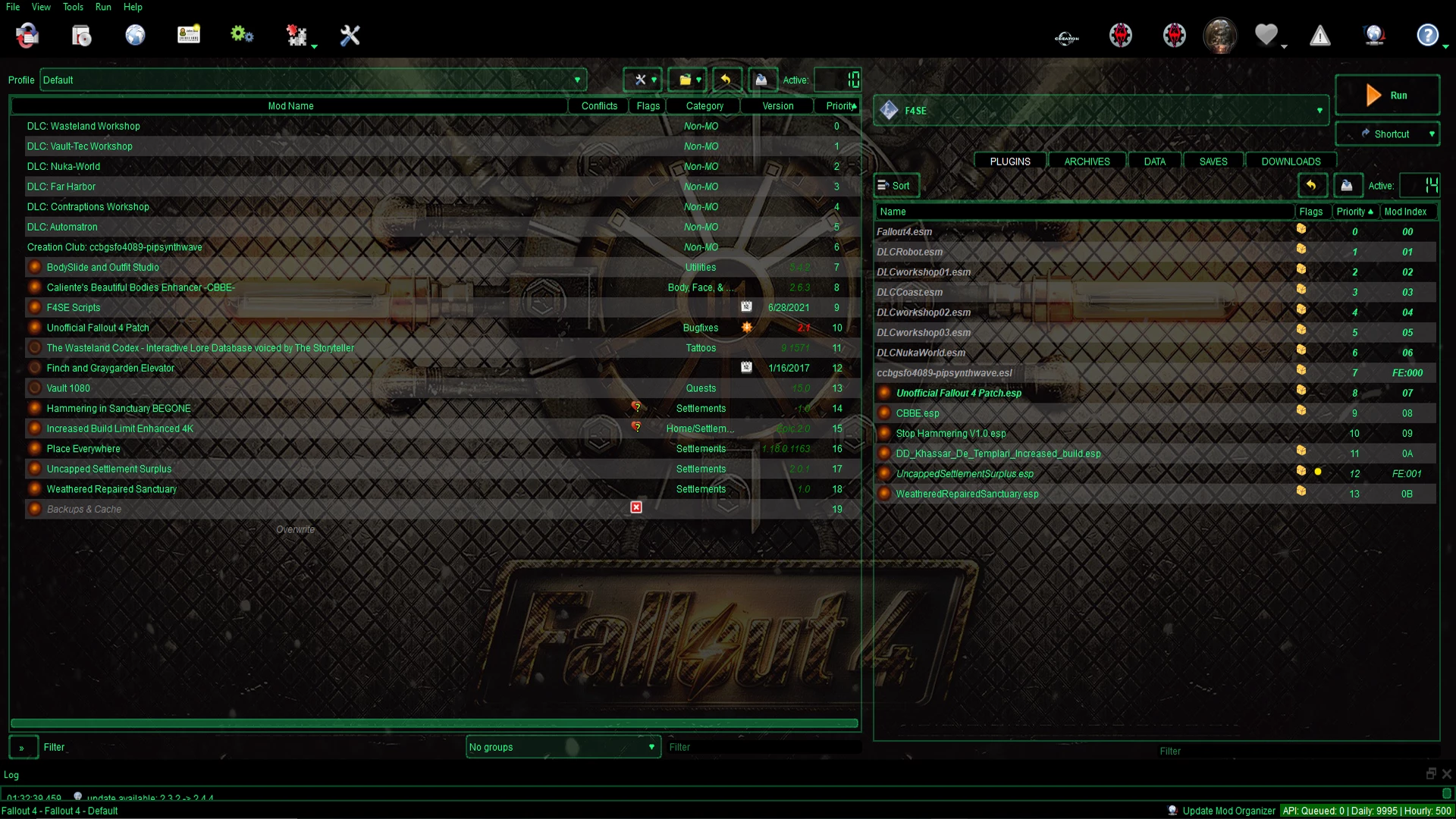Click the red X flag on Backups & Cache
1456x819 pixels.
pos(636,507)
